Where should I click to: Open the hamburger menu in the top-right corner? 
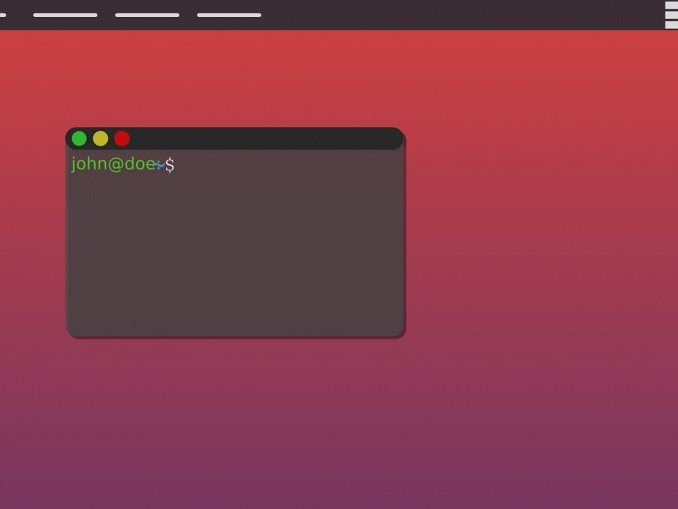coord(671,14)
